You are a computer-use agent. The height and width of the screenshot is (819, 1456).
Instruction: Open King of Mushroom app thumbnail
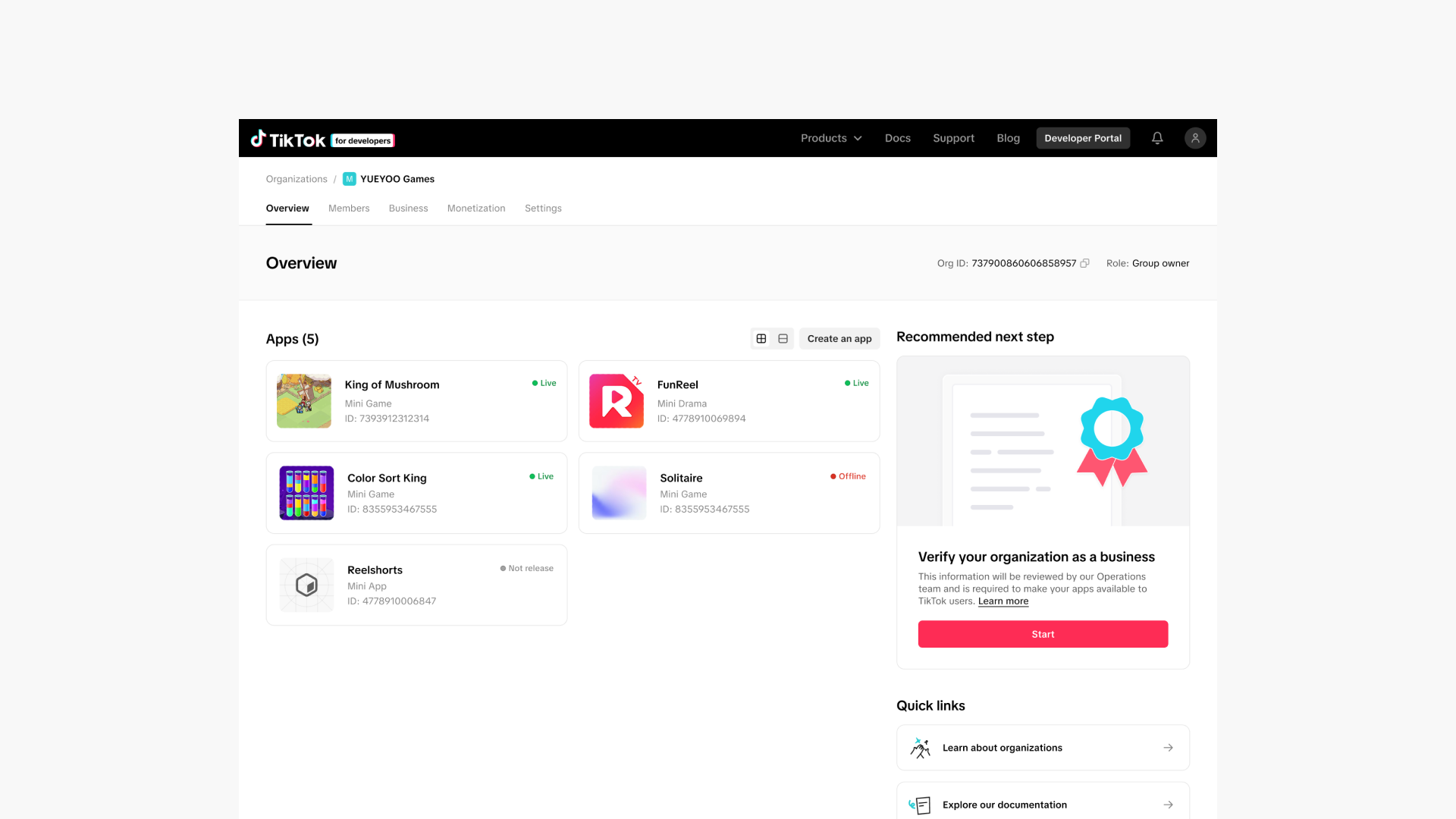coord(304,401)
